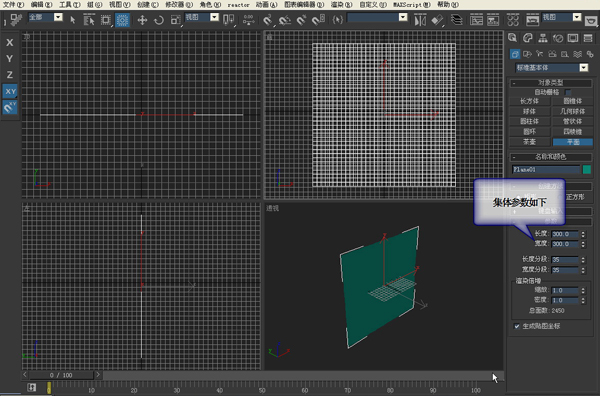The width and height of the screenshot is (600, 396).
Task: Increase width segments with spinner
Action: pos(583,268)
